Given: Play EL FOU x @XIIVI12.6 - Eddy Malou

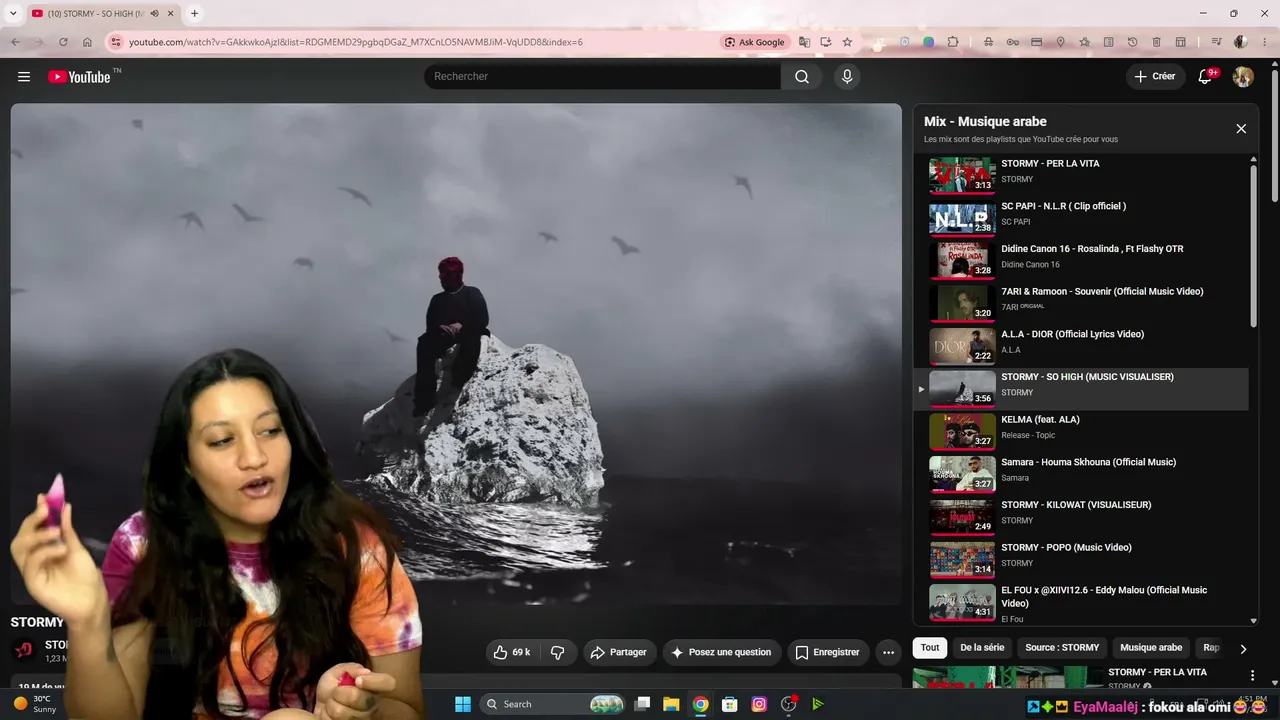Looking at the screenshot, I should point(1083,602).
